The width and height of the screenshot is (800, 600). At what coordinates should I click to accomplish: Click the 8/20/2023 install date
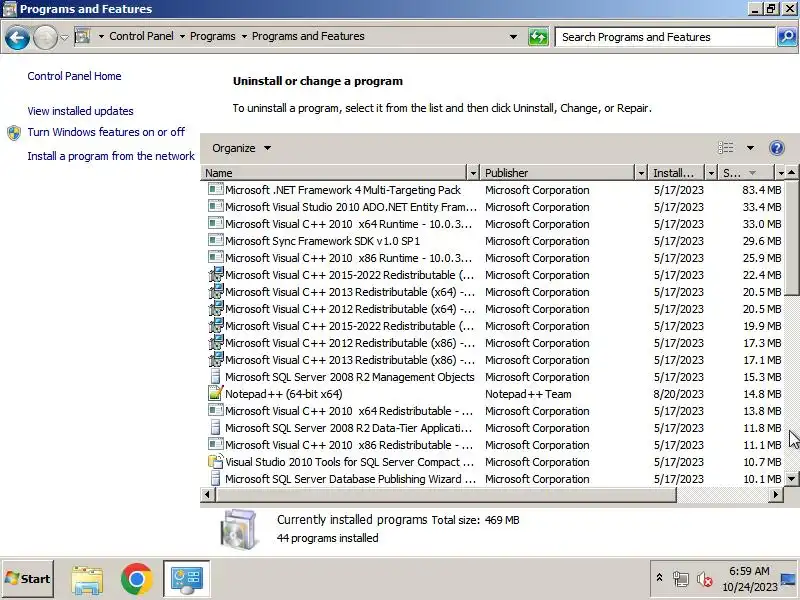[679, 394]
